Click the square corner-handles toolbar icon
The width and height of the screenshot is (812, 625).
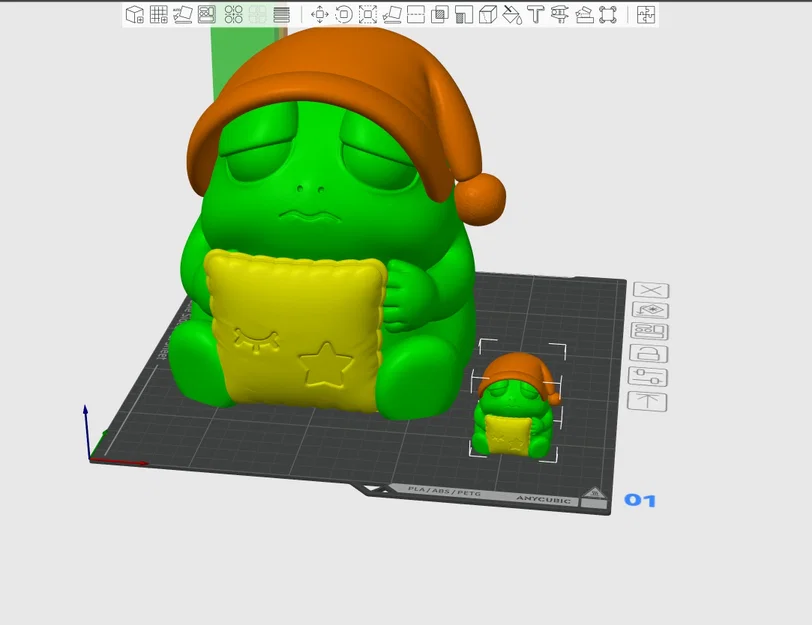point(608,14)
